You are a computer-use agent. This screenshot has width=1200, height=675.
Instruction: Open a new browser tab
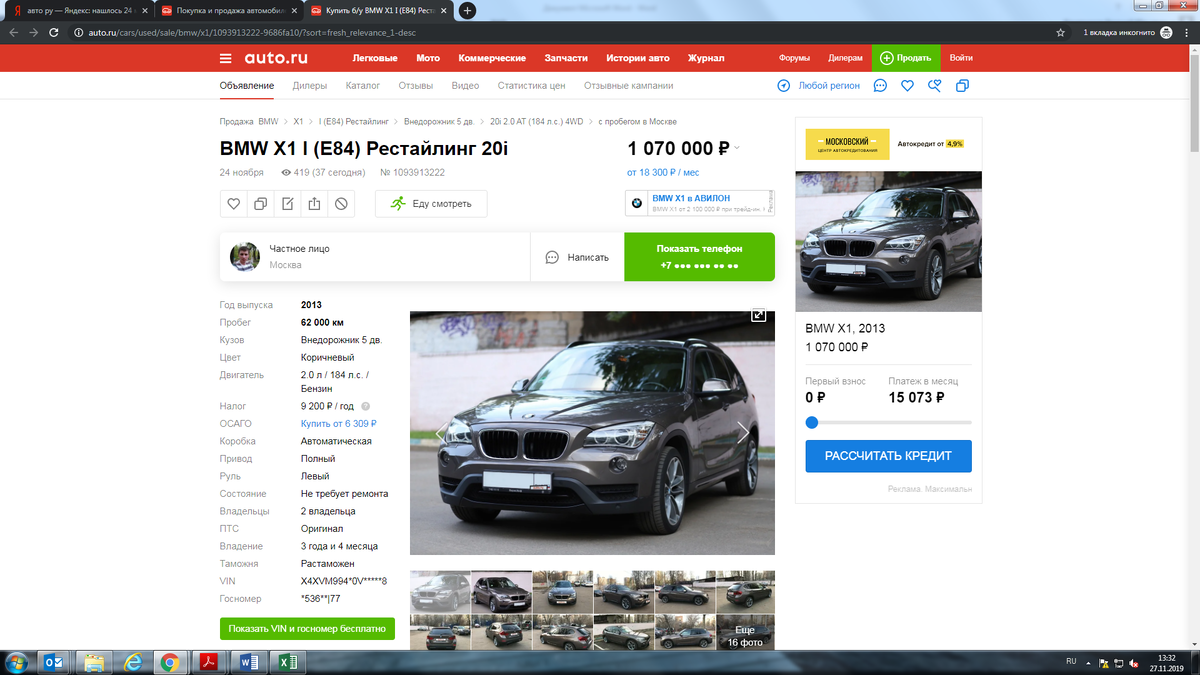pyautogui.click(x=467, y=11)
